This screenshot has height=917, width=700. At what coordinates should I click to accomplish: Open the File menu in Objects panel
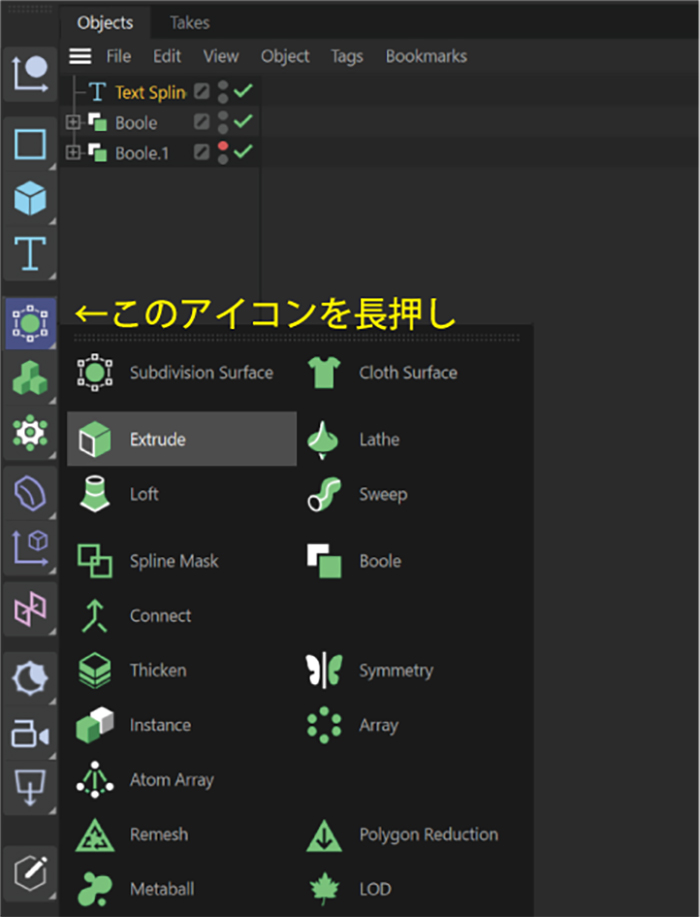pos(119,56)
